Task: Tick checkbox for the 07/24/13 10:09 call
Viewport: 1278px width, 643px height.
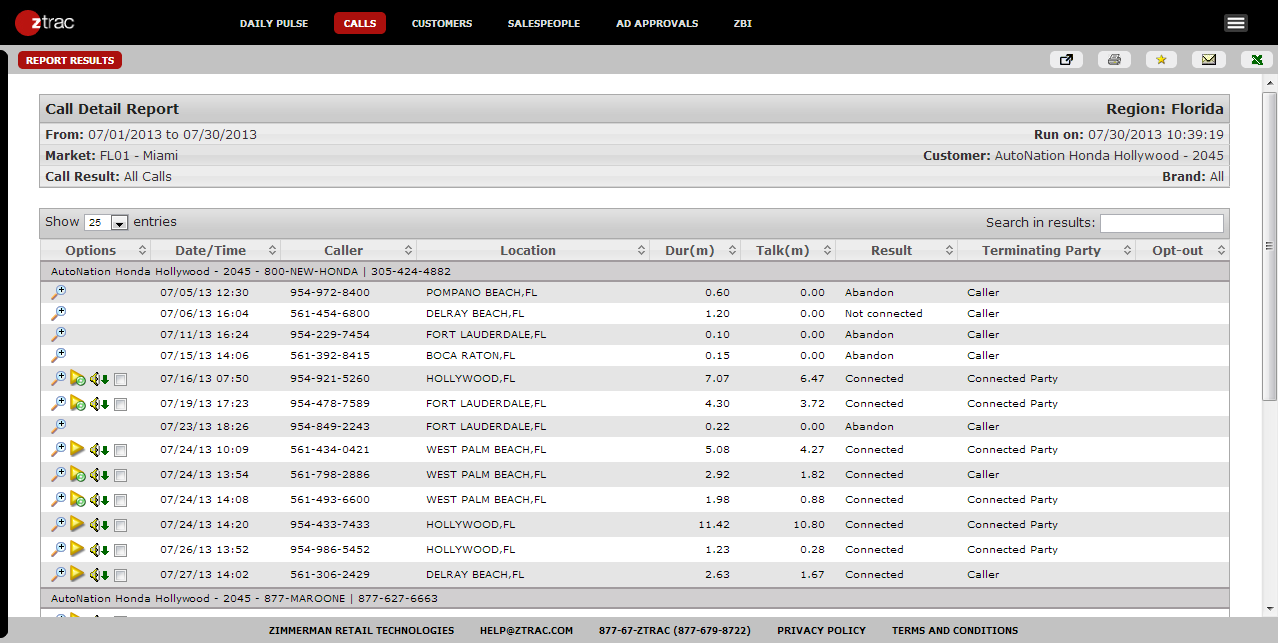Action: [x=120, y=450]
